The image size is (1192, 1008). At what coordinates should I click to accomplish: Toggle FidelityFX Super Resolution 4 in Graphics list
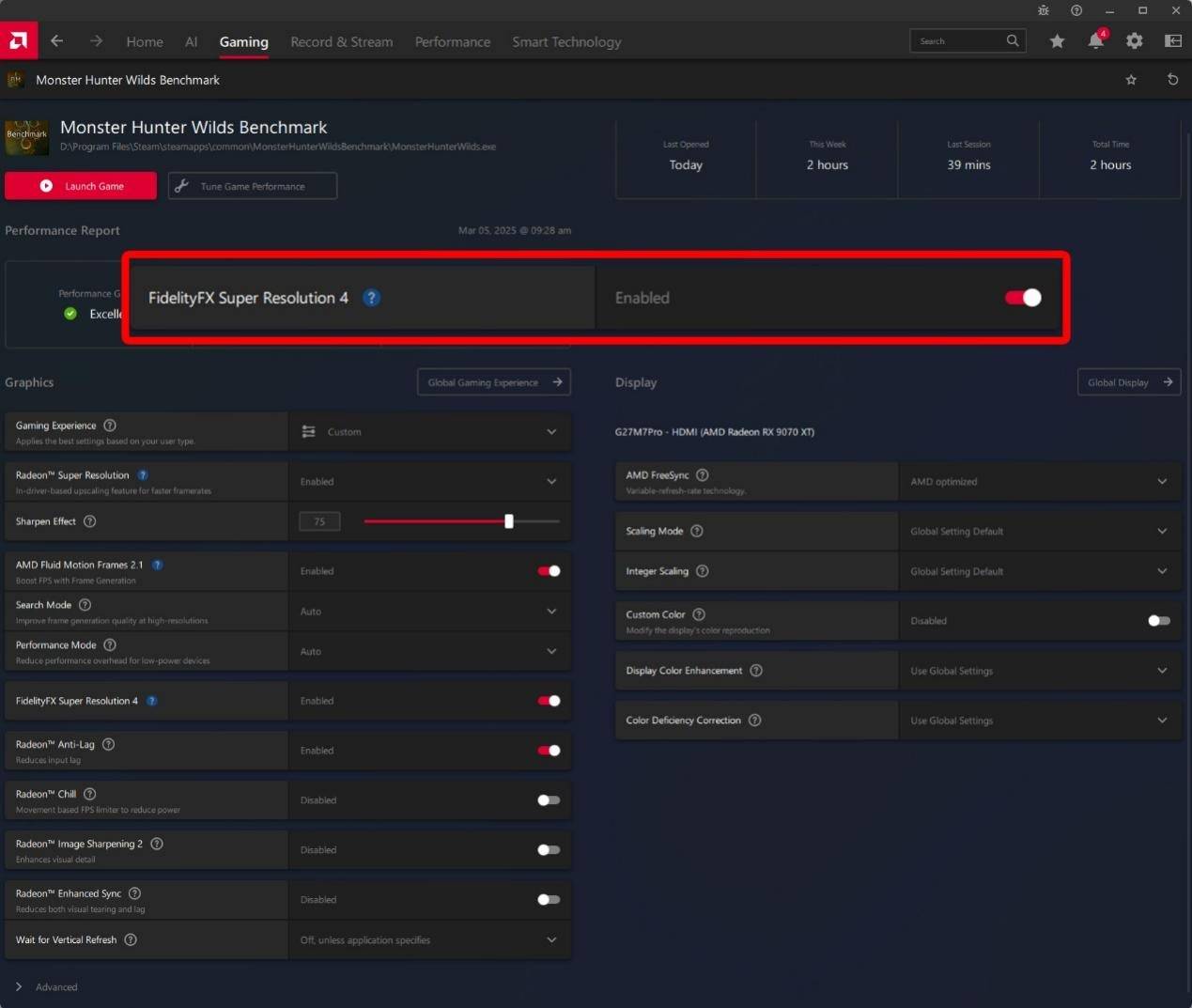coord(549,701)
